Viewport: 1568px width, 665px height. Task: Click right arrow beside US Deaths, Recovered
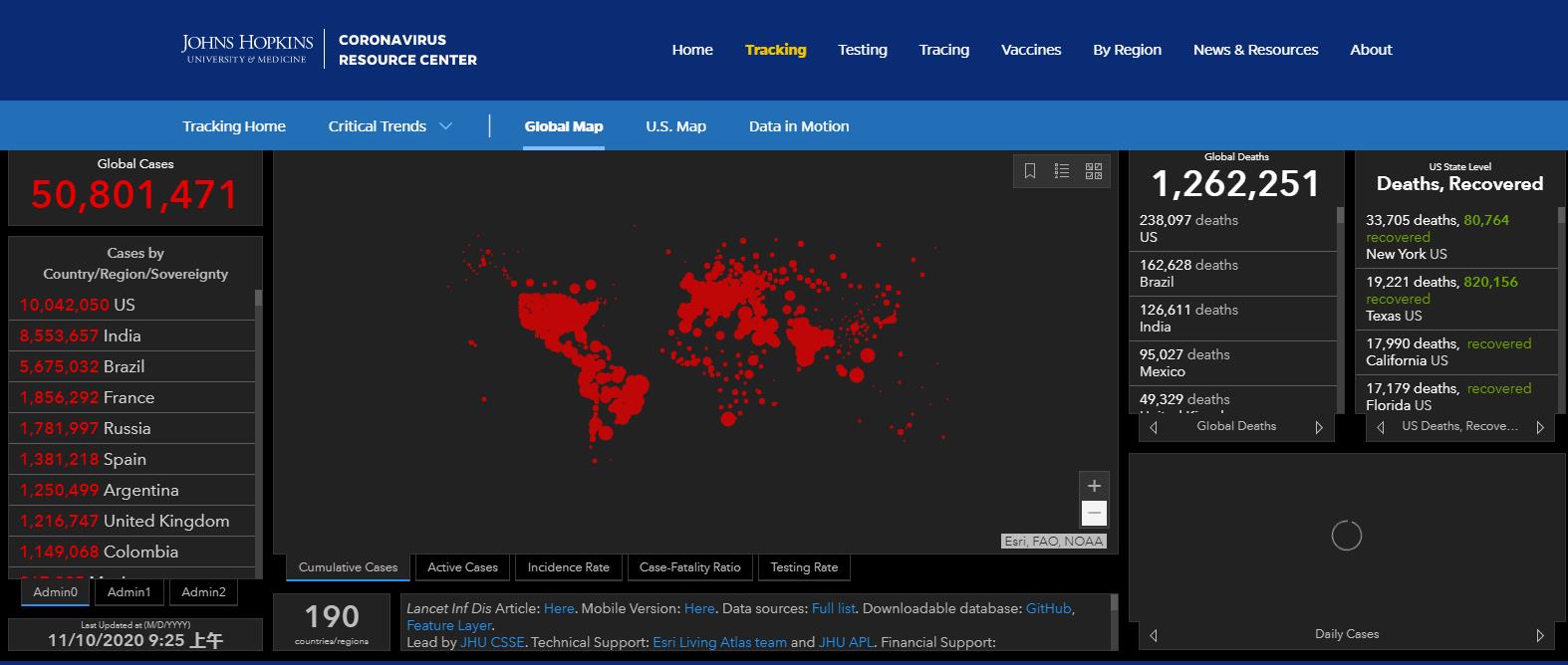[x=1540, y=427]
